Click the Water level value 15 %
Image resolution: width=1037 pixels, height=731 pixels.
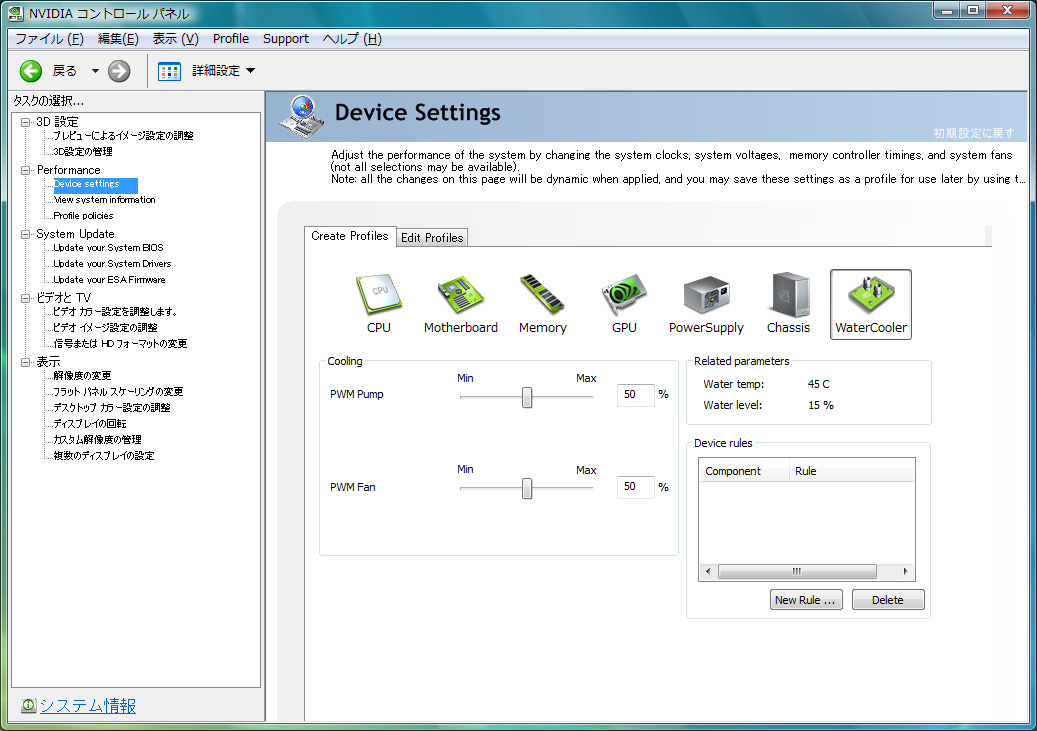[x=821, y=405]
